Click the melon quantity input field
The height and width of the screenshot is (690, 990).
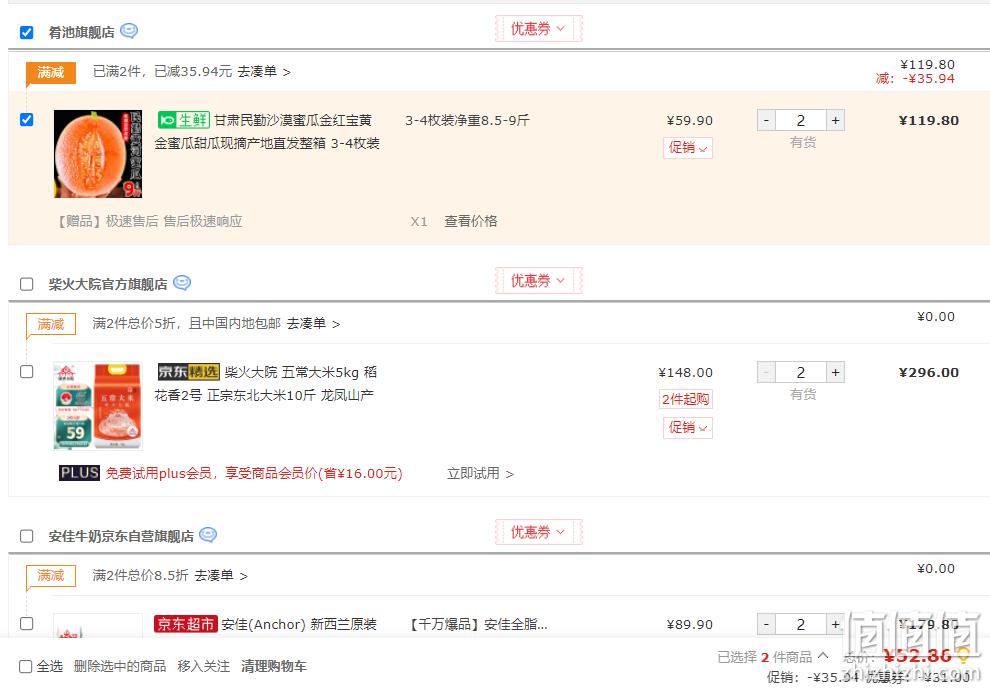coord(801,120)
